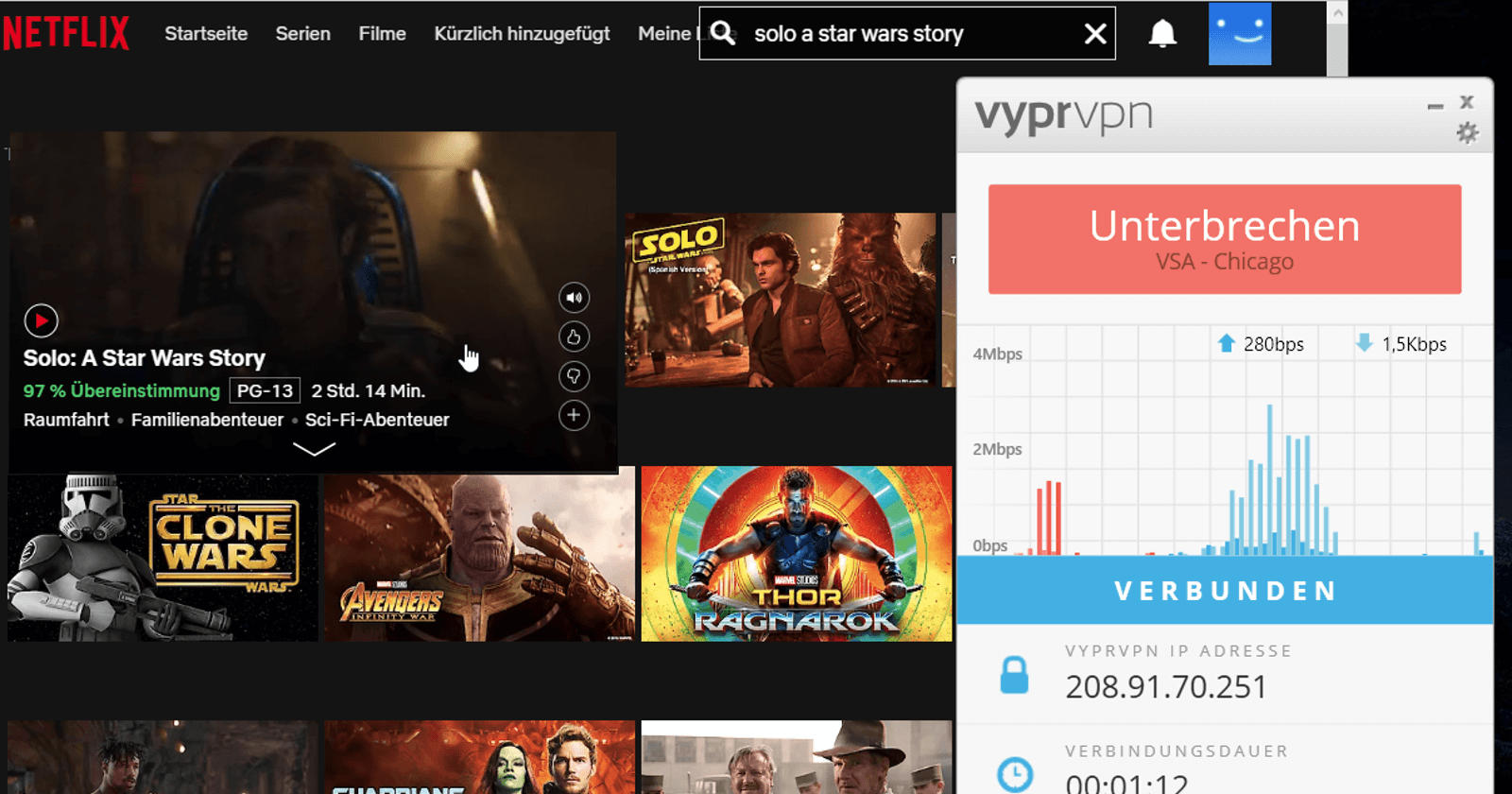Click the 2 Std. 14 Min. duration
Screen dimensions: 1512x794
pyautogui.click(x=369, y=390)
